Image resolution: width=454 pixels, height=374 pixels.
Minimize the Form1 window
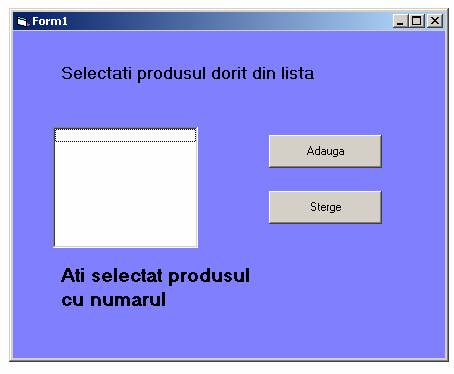click(x=400, y=21)
